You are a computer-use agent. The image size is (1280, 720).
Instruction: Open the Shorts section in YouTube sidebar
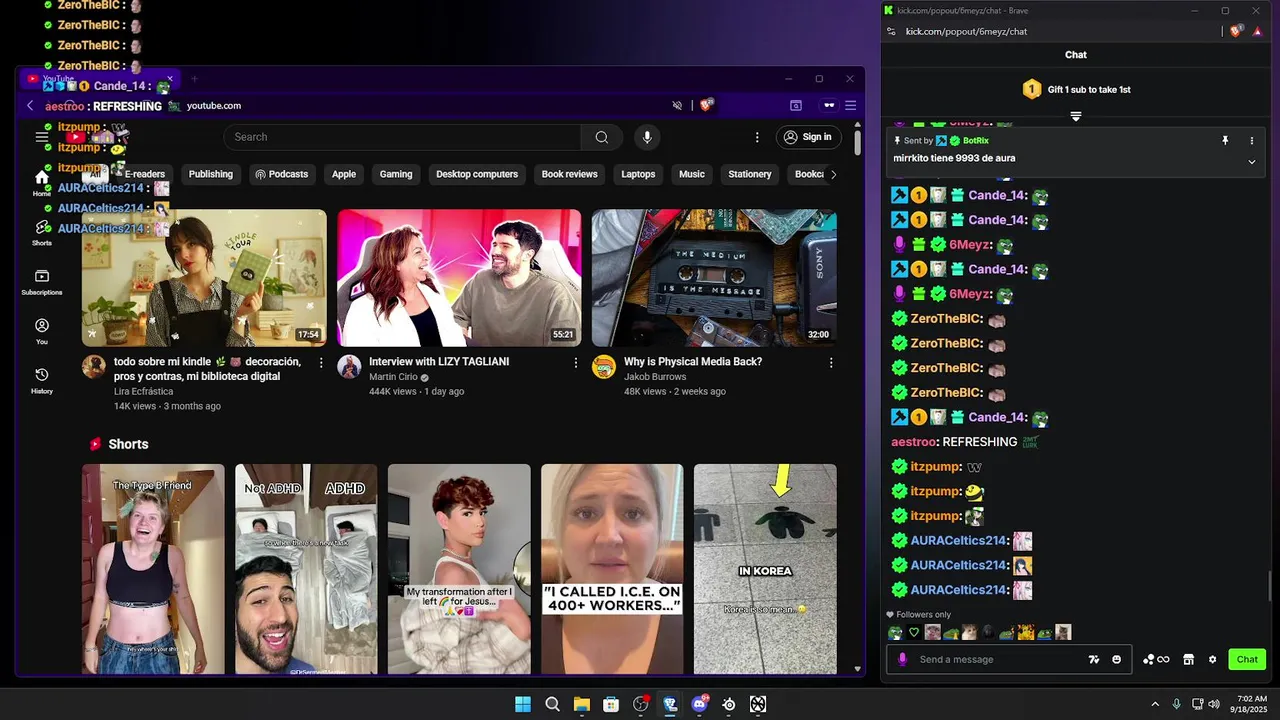point(42,233)
